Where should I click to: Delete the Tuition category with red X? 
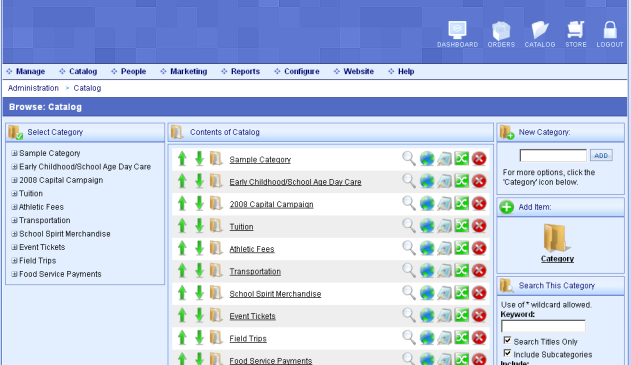479,226
